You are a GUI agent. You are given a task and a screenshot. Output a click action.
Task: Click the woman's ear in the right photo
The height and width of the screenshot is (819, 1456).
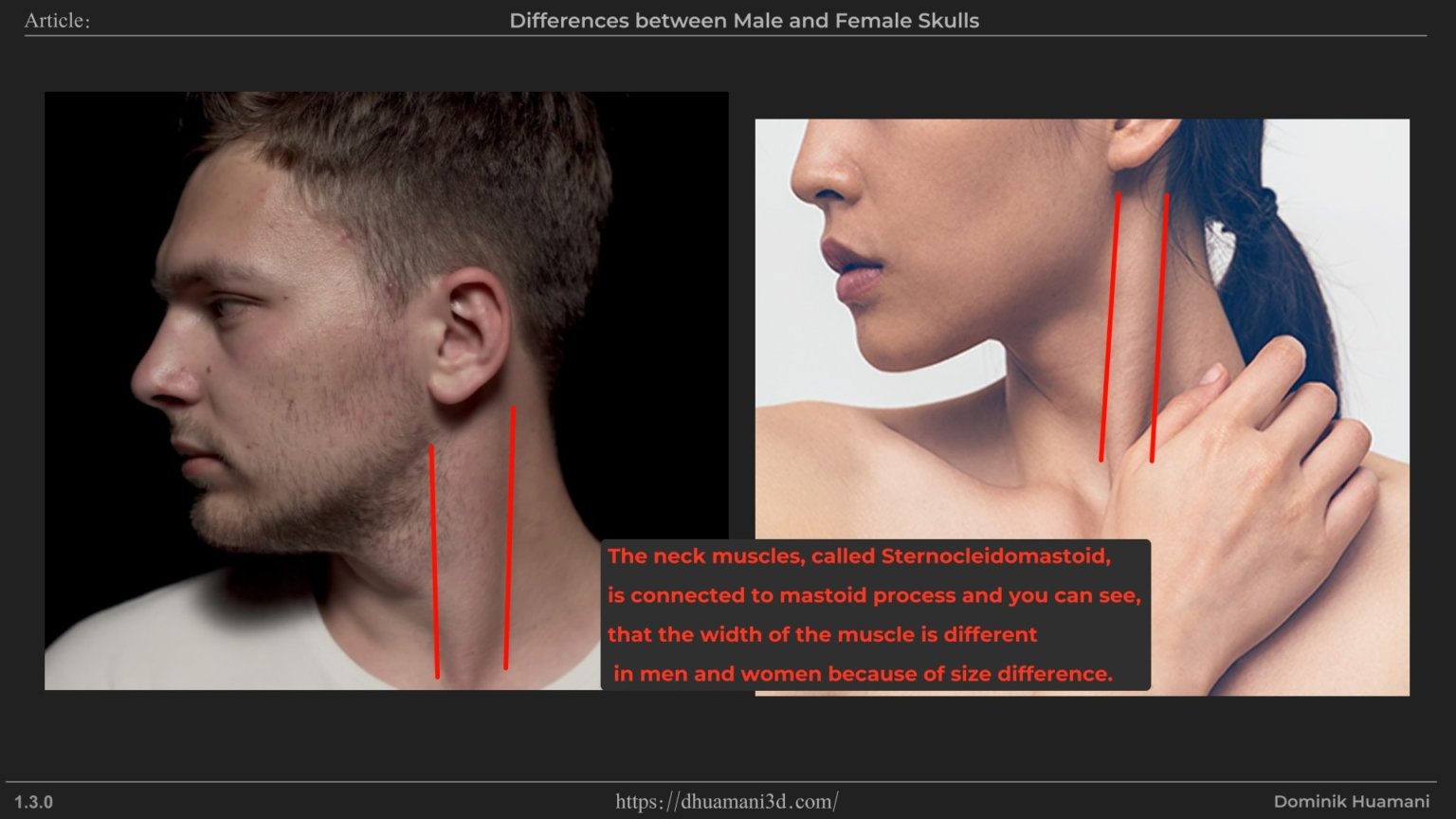click(x=1142, y=142)
